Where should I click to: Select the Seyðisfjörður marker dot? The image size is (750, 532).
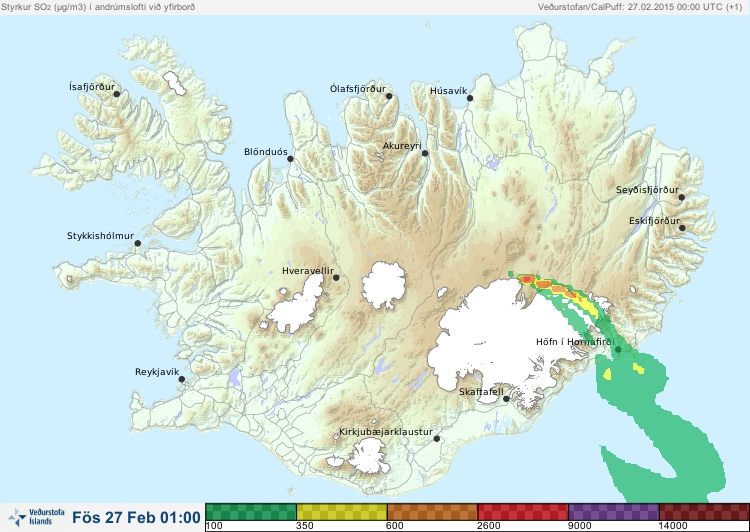[682, 197]
